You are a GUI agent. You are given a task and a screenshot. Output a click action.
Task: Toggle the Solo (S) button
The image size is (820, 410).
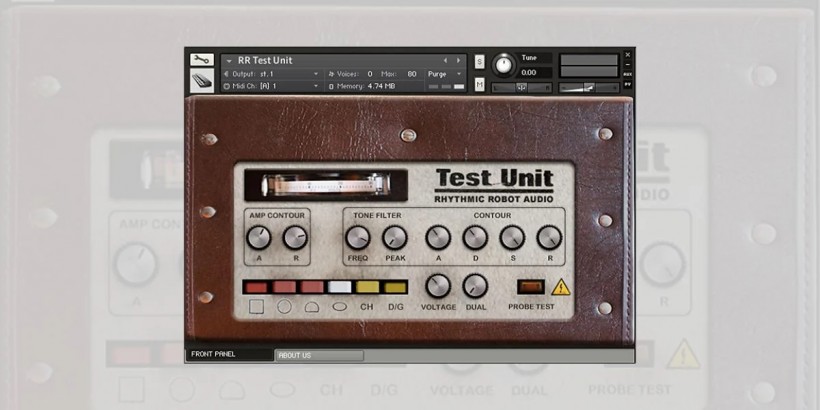coord(480,62)
